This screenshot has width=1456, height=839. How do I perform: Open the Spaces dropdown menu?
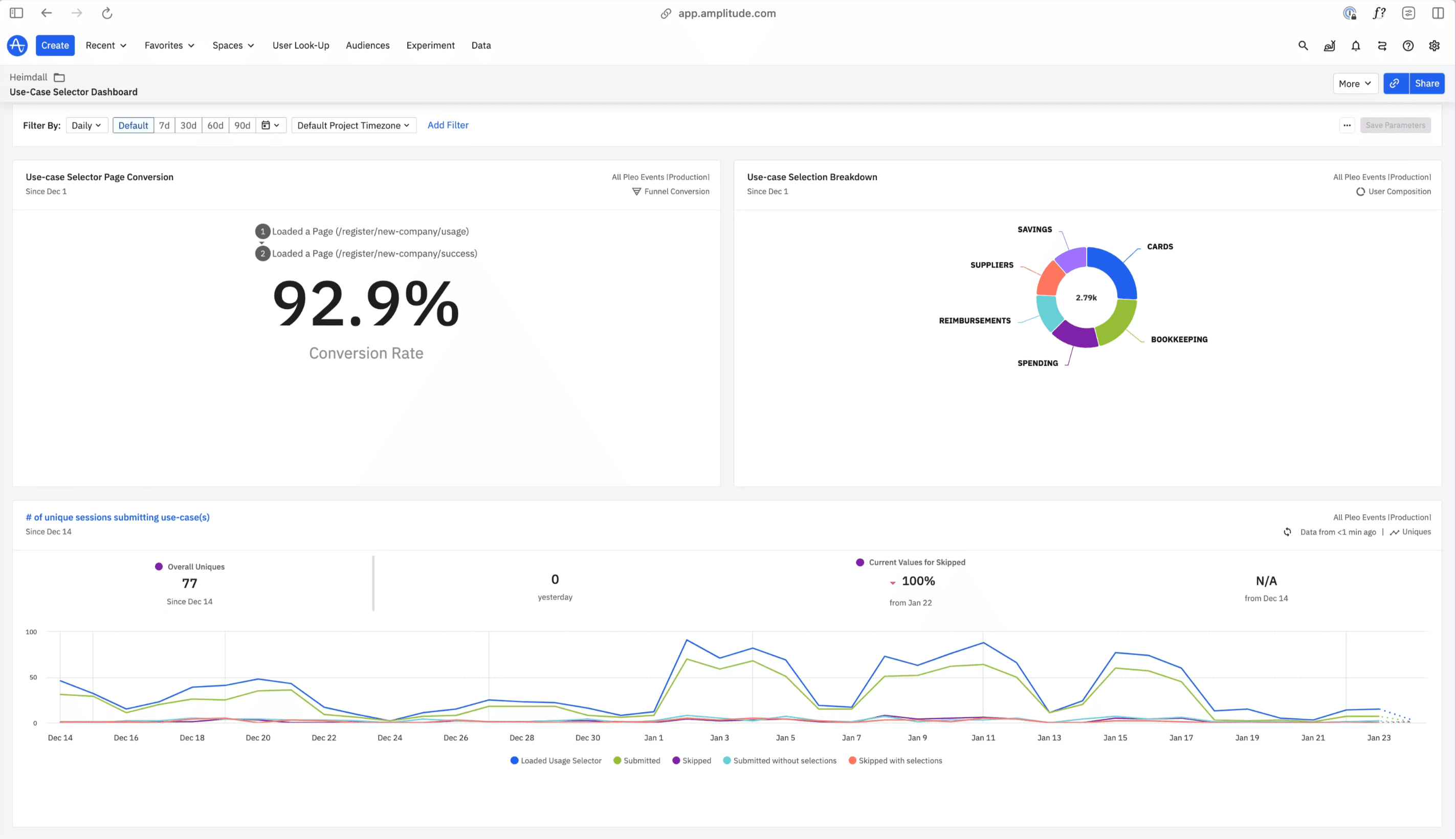click(x=233, y=46)
